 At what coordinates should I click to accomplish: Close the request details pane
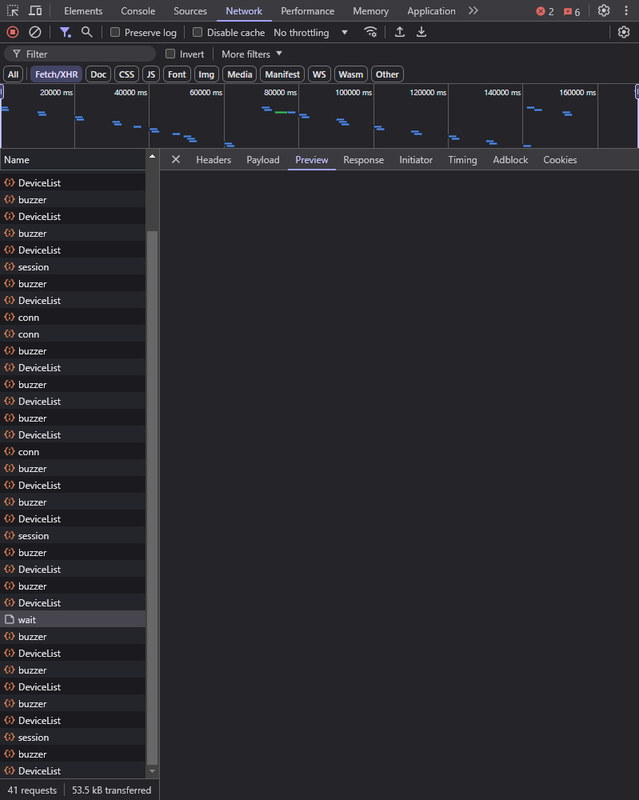[x=176, y=160]
